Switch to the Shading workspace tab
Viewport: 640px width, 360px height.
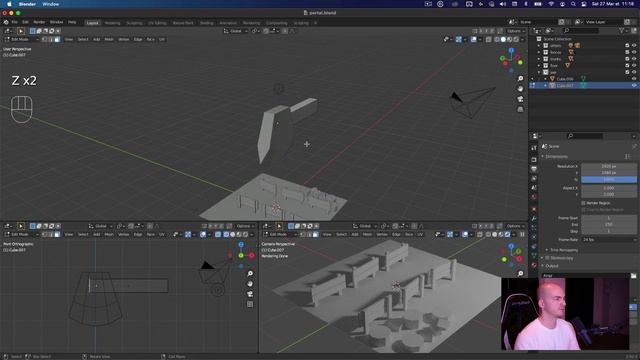pos(207,23)
